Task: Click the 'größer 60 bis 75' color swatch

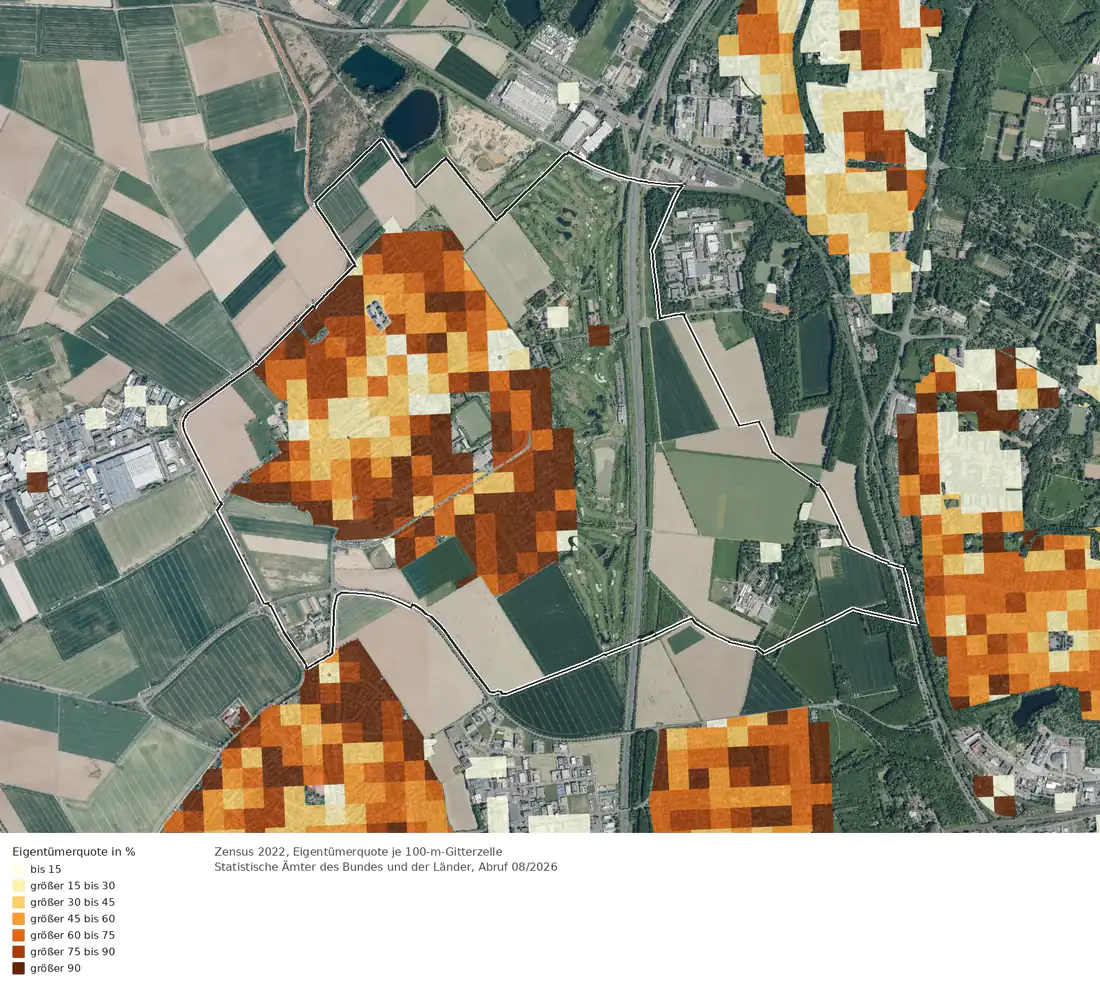Action: [x=18, y=935]
